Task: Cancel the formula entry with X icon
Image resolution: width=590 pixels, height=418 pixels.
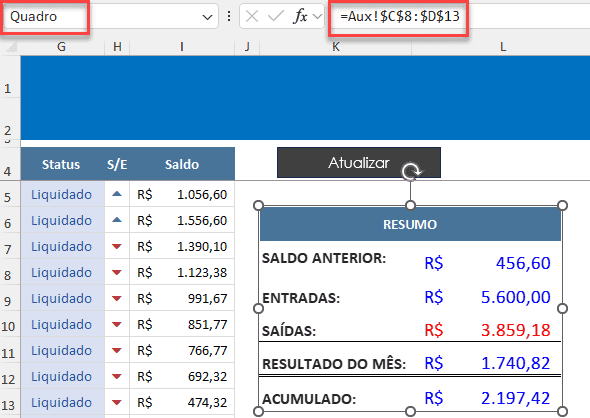Action: tap(252, 17)
